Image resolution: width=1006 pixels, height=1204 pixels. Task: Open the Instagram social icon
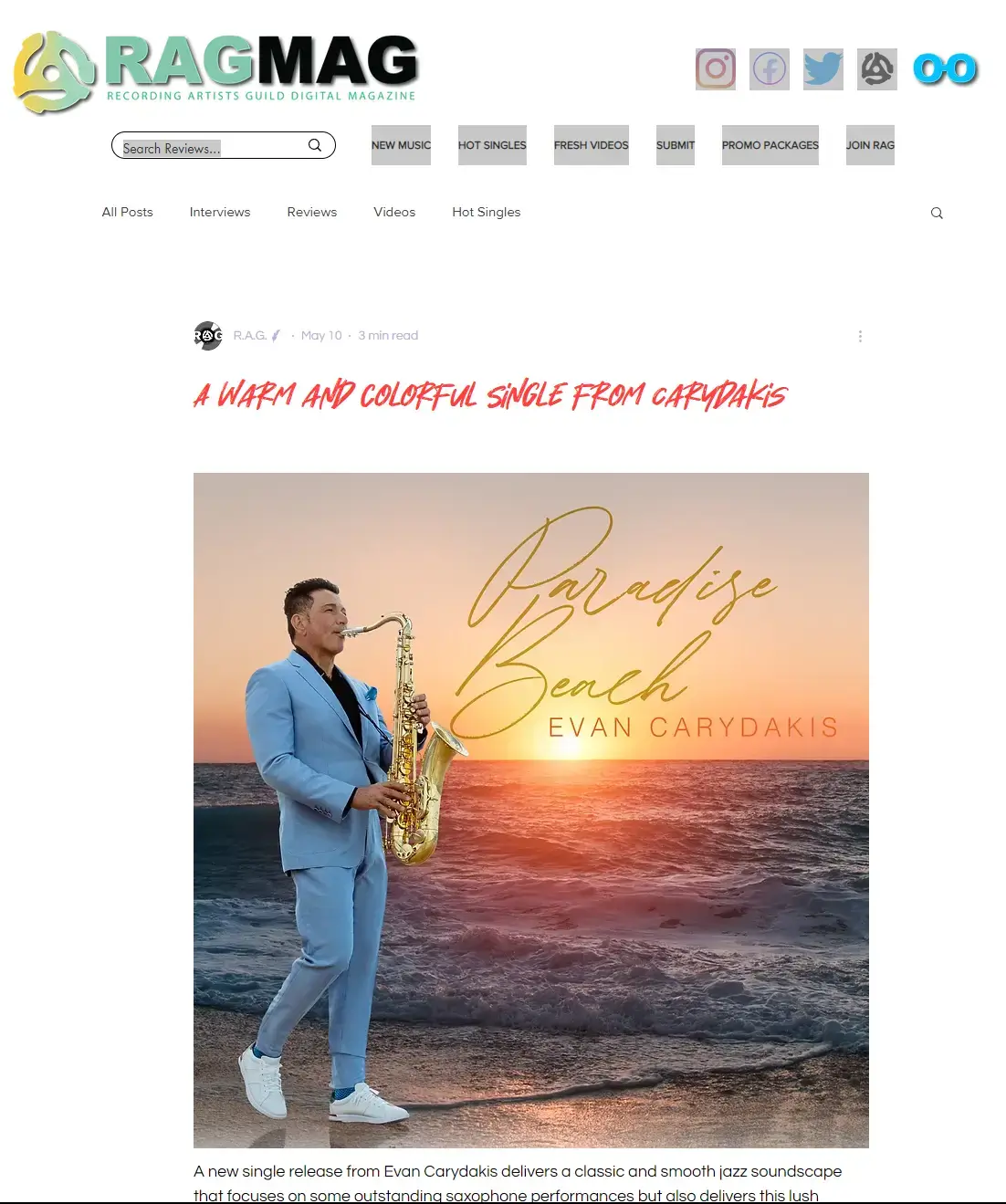coord(716,69)
